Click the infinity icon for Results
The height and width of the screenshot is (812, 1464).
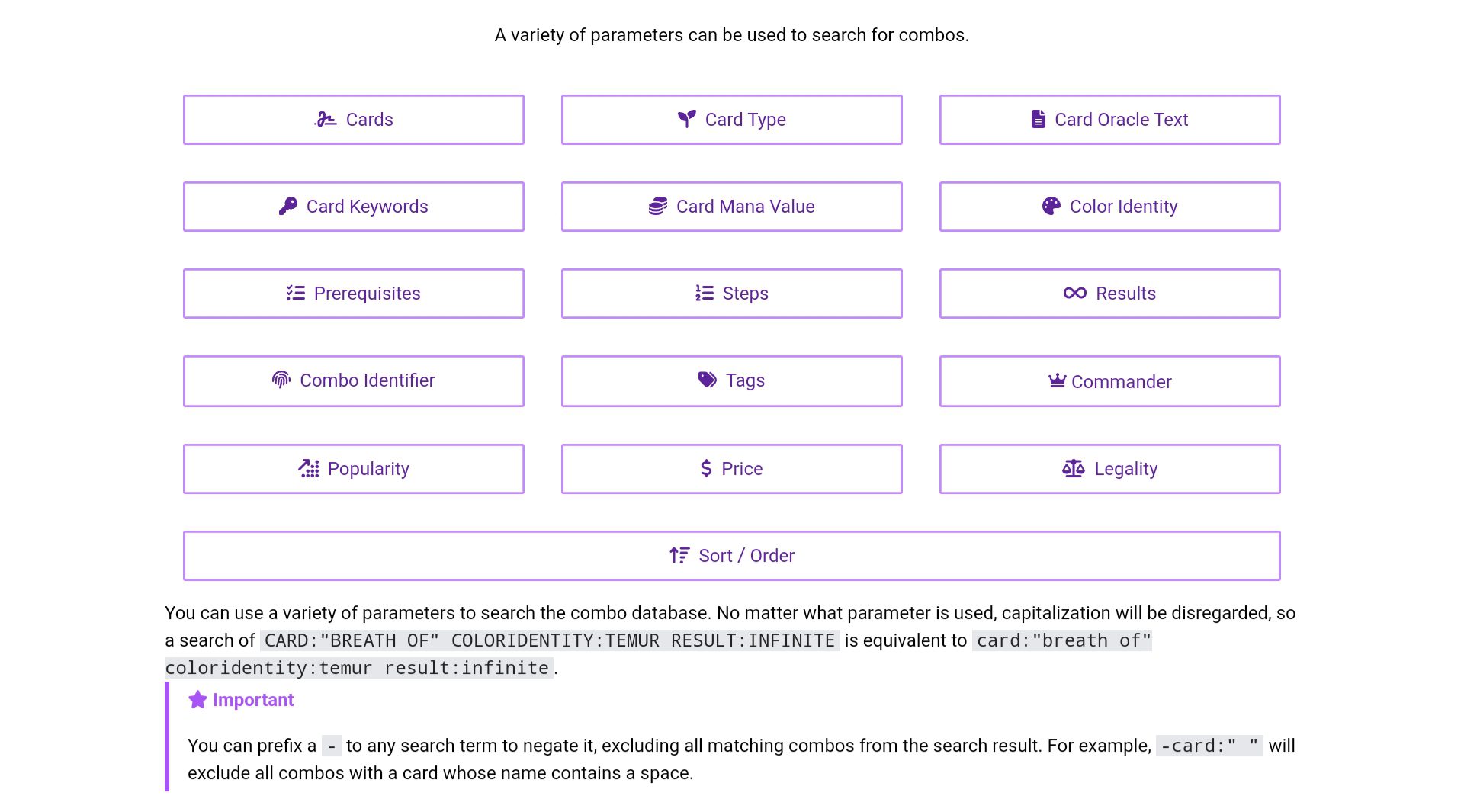(x=1074, y=293)
